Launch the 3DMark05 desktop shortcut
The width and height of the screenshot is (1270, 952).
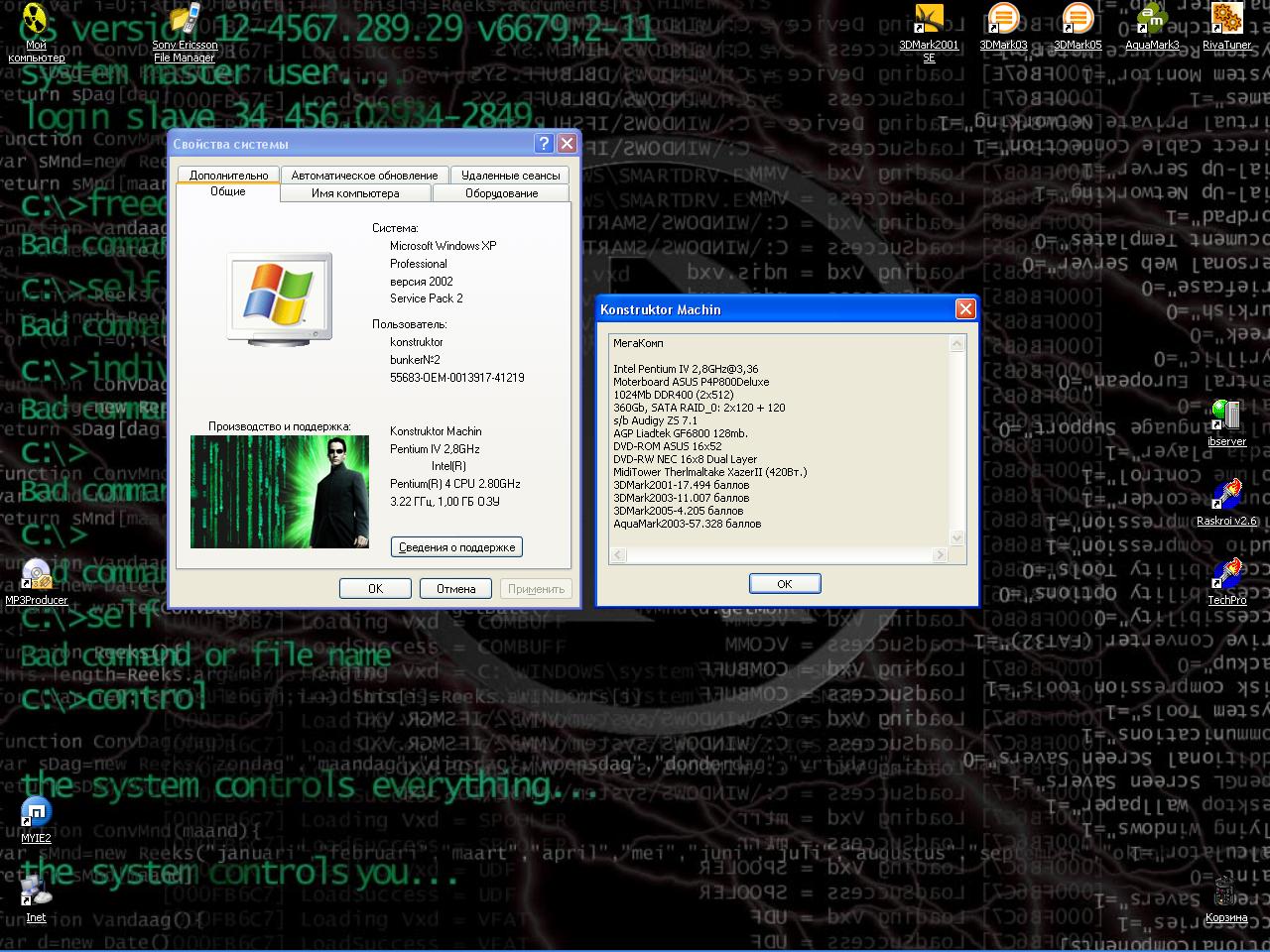pos(1078,20)
